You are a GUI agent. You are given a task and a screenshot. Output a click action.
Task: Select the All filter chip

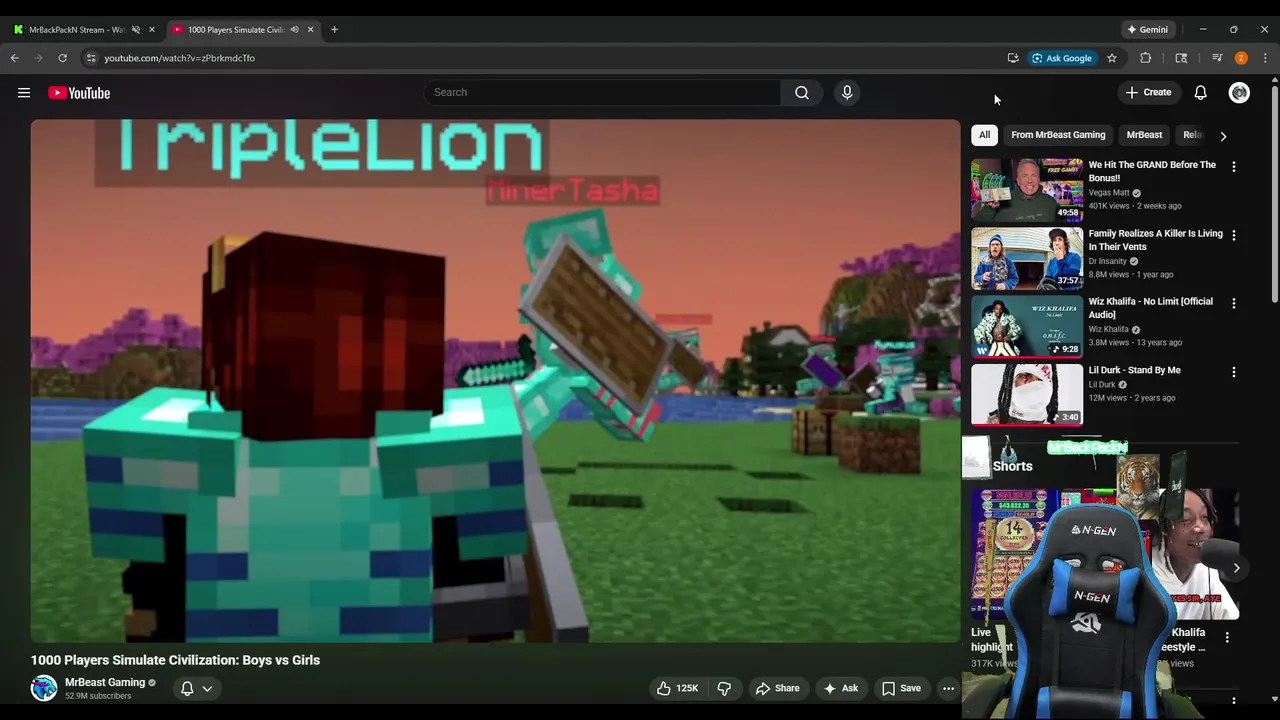(x=984, y=135)
